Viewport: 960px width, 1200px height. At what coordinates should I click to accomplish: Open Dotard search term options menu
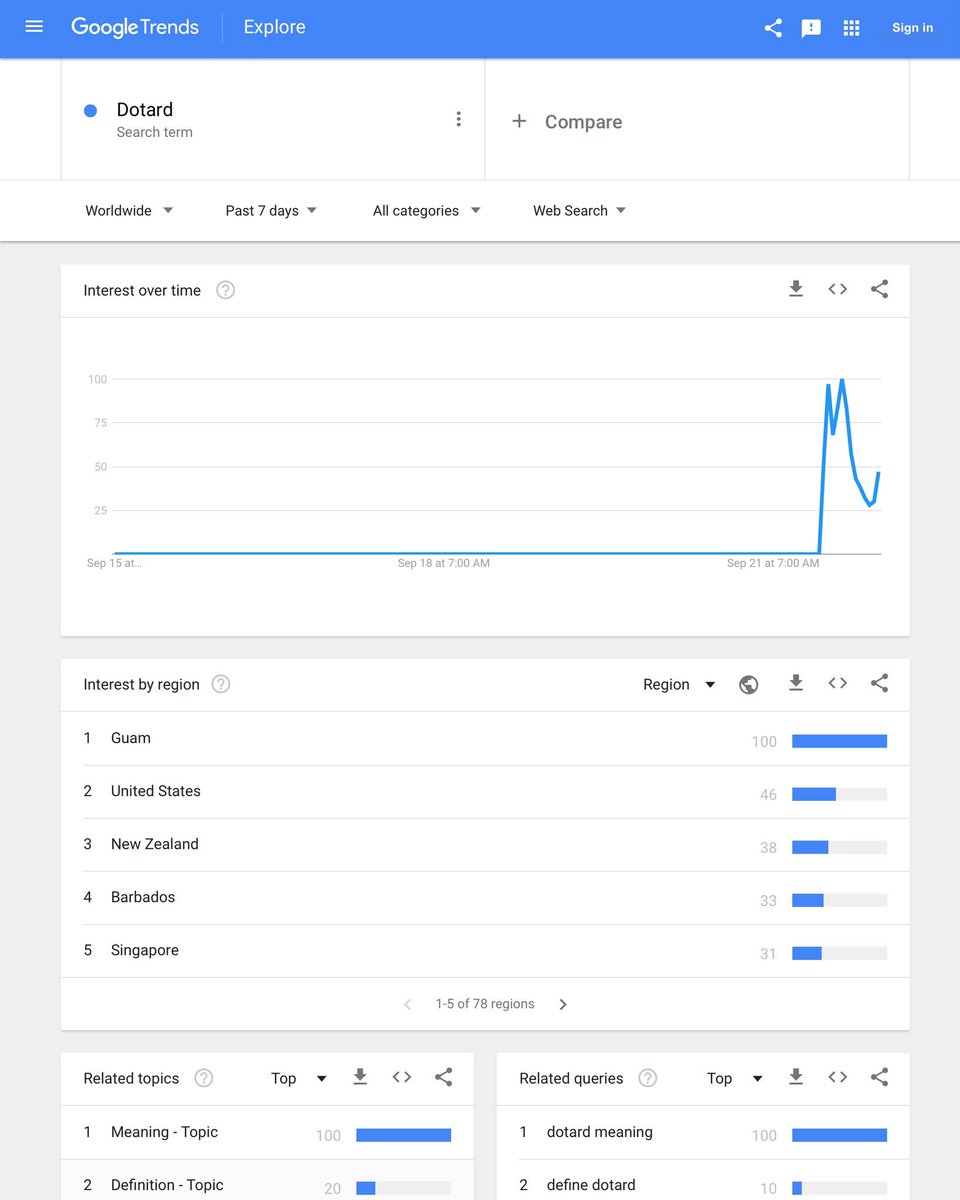pos(459,119)
